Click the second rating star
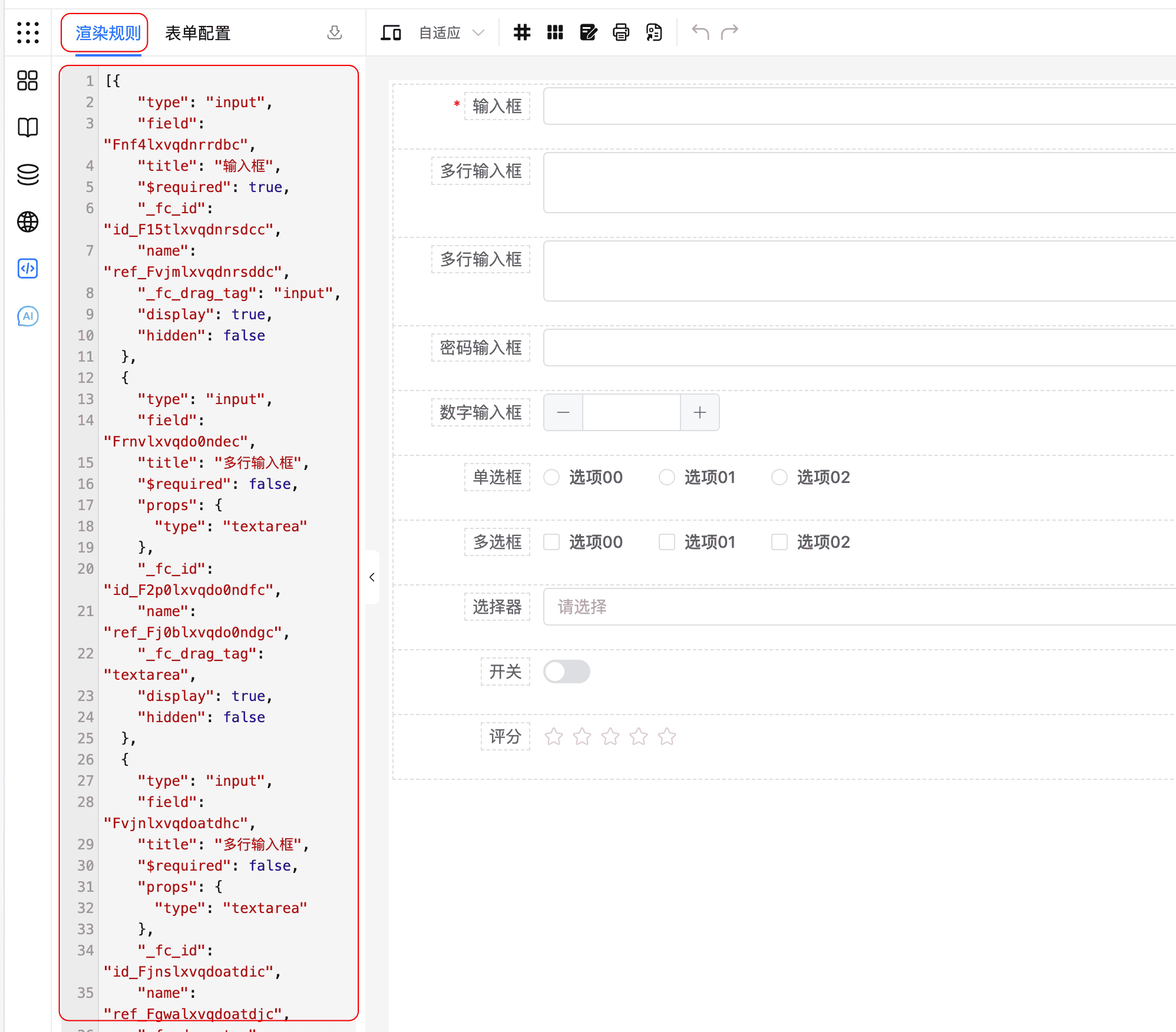 coord(582,736)
